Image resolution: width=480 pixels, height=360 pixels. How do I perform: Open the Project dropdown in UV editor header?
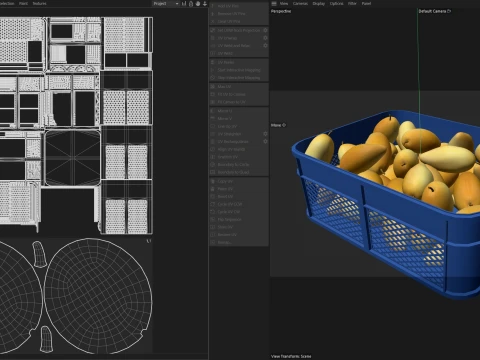(x=166, y=4)
